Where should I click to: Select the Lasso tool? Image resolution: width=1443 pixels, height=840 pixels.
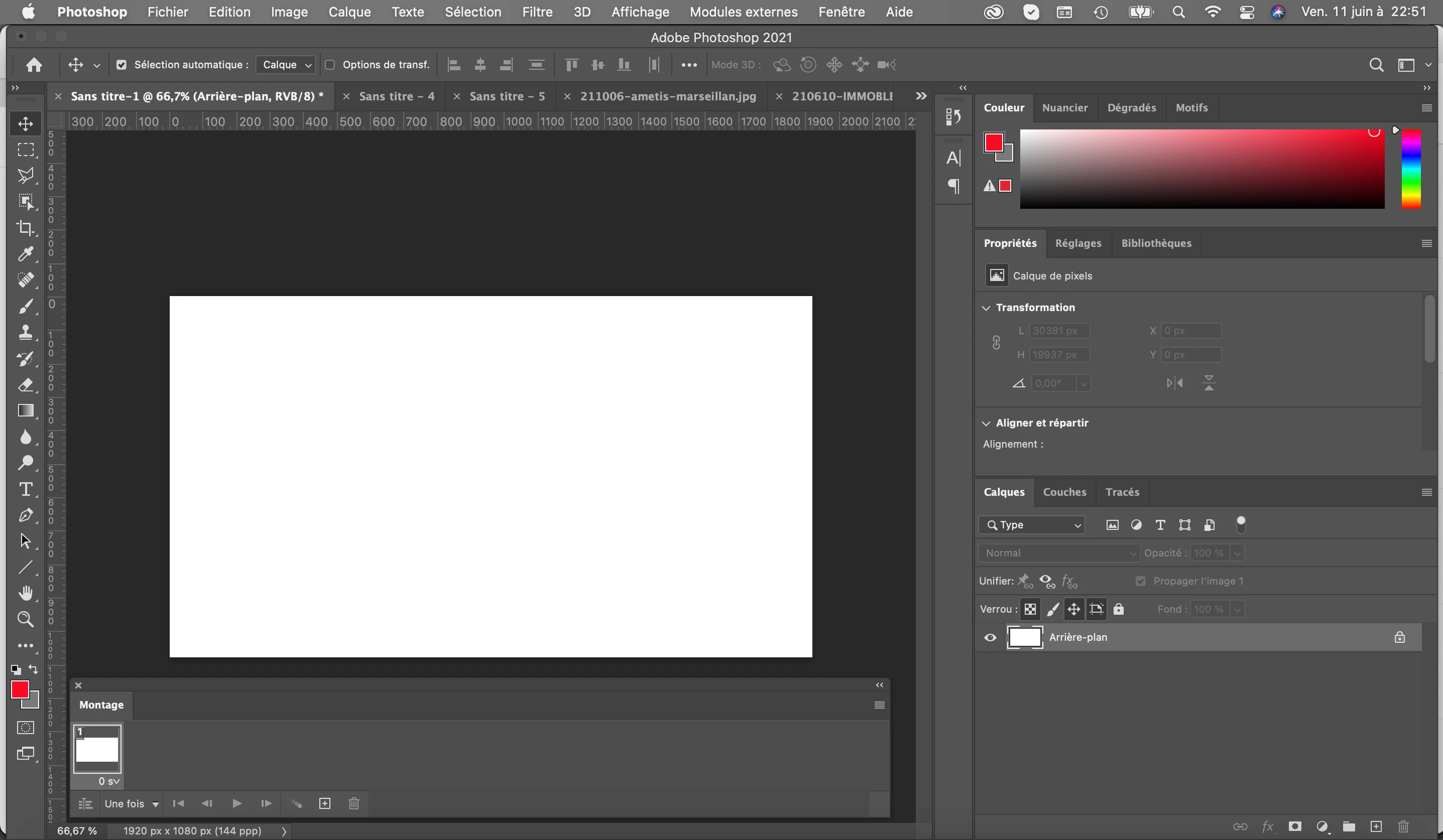(25, 176)
